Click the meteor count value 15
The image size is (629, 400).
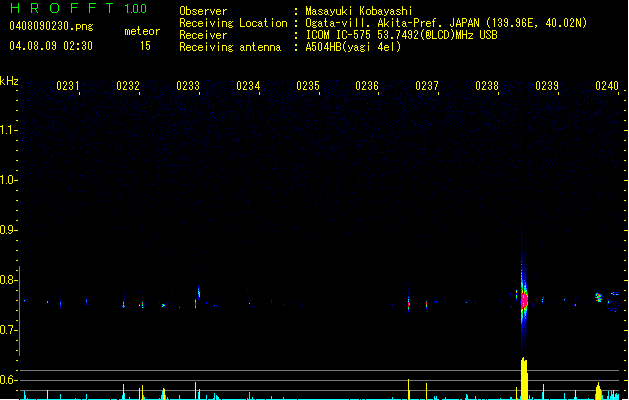coord(145,46)
